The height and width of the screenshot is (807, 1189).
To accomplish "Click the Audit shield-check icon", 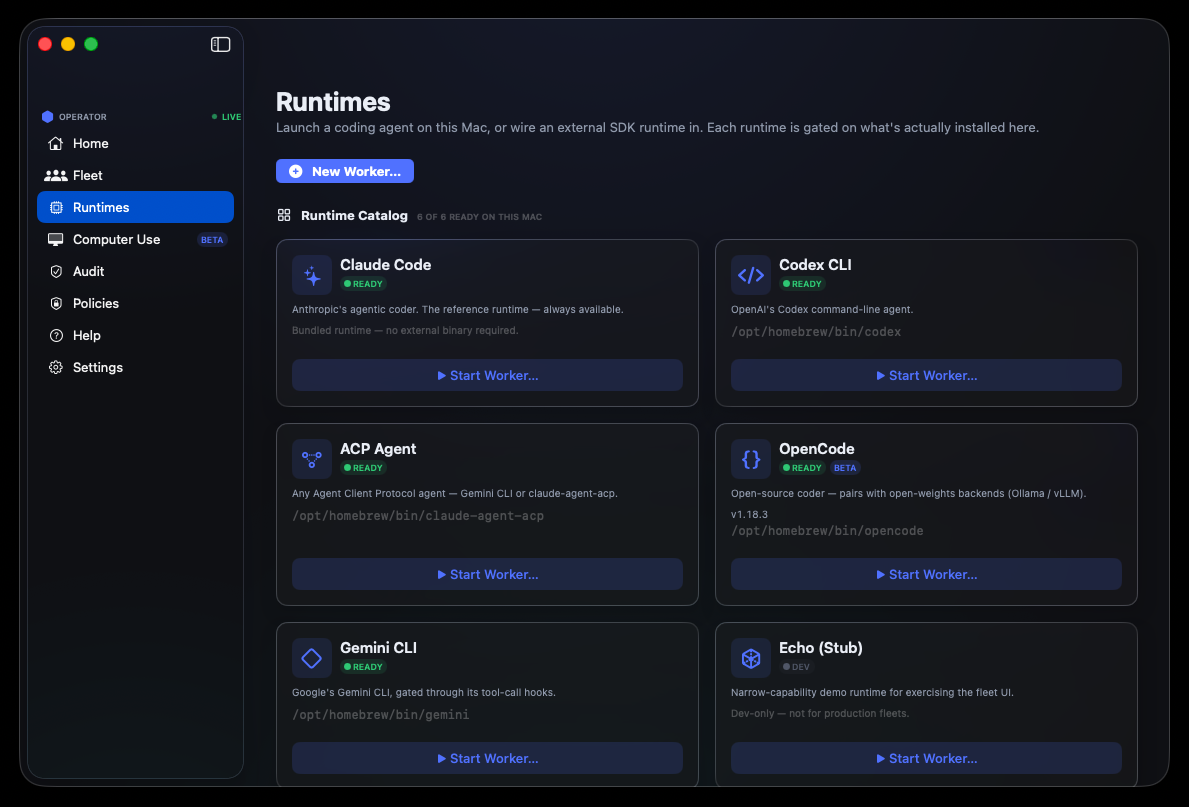I will tap(56, 272).
